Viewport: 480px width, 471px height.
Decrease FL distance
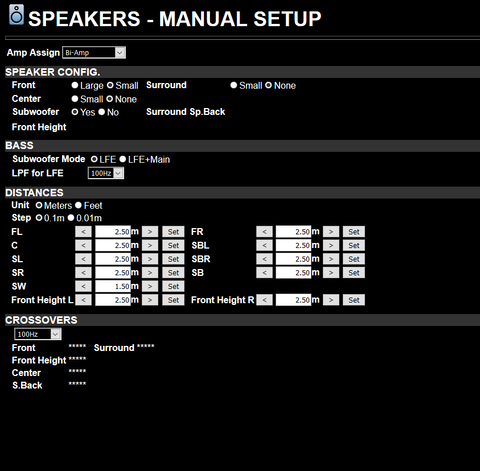click(83, 232)
